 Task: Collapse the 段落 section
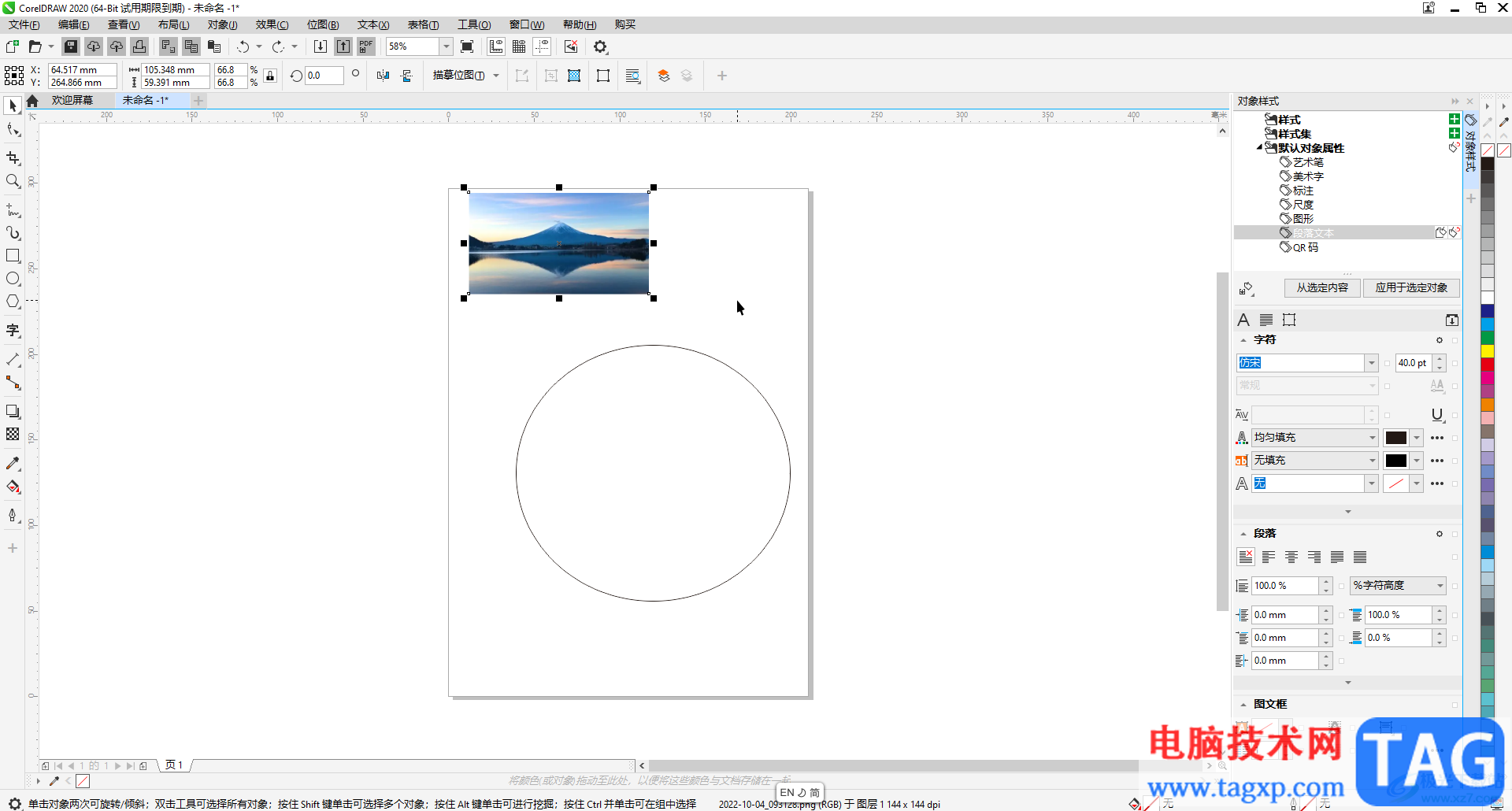coord(1243,534)
